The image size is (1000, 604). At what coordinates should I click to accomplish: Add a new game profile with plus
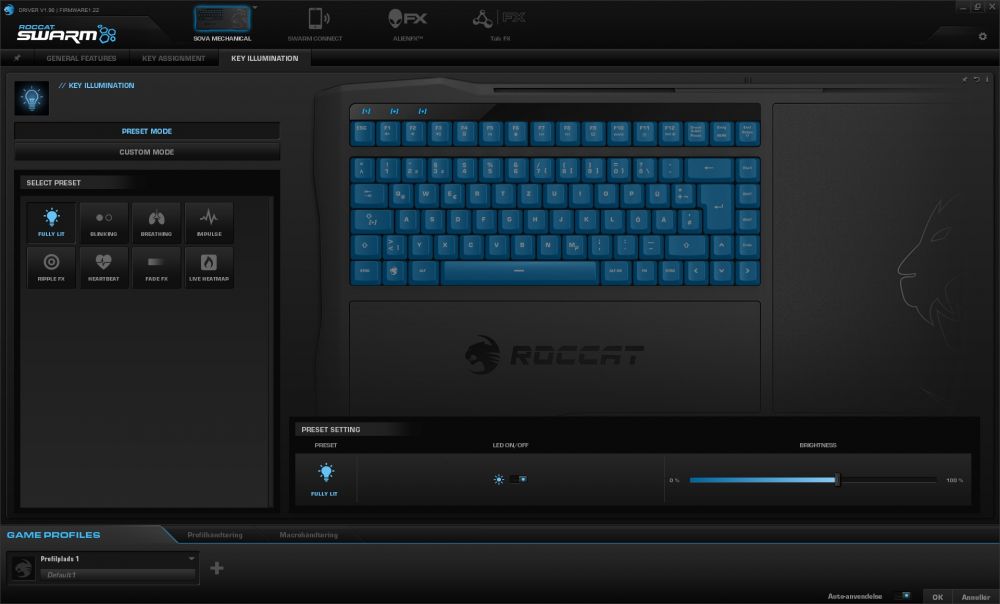217,568
